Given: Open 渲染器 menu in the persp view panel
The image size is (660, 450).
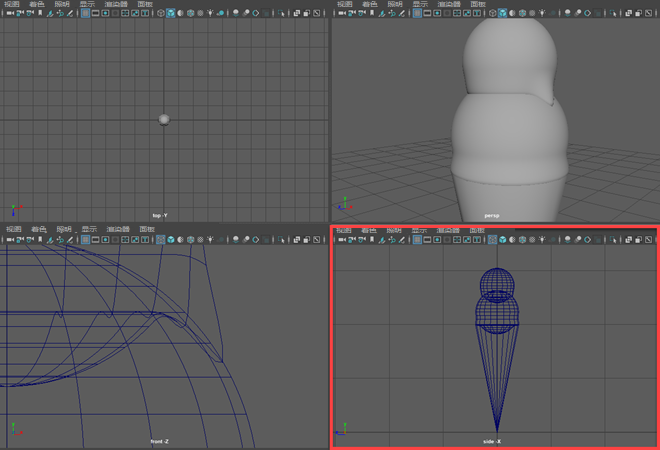Looking at the screenshot, I should pos(449,4).
